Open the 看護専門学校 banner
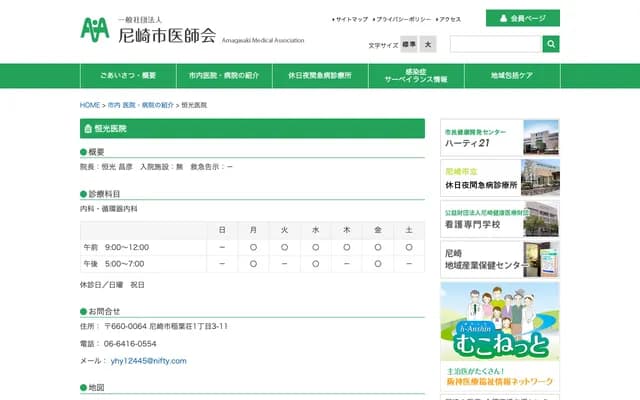 (x=500, y=220)
